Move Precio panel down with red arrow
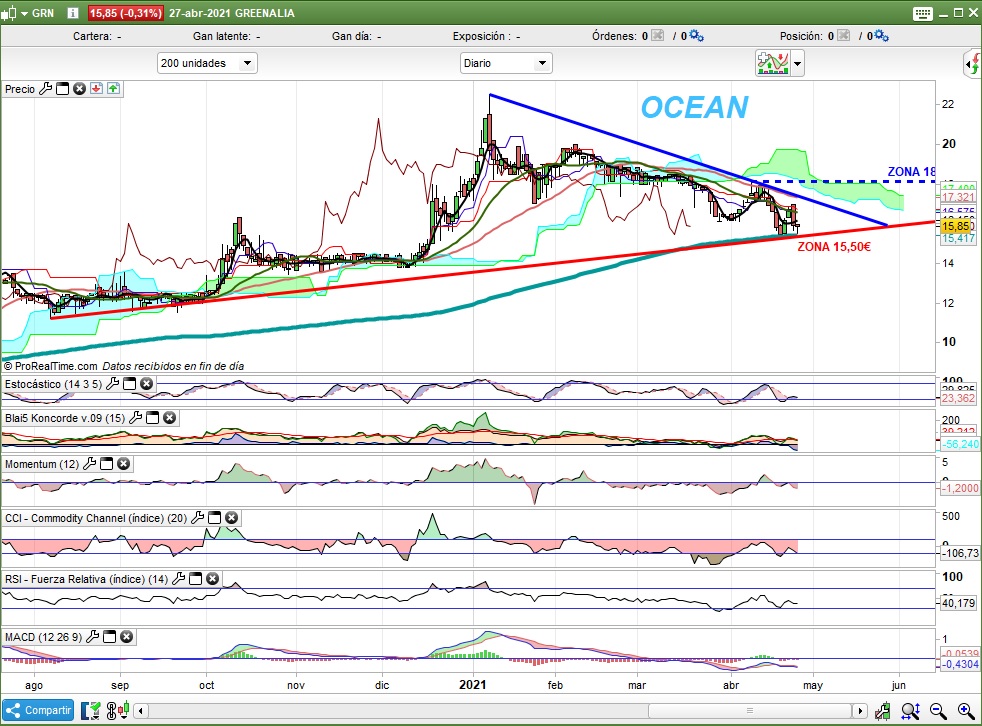The image size is (982, 726). 96,89
